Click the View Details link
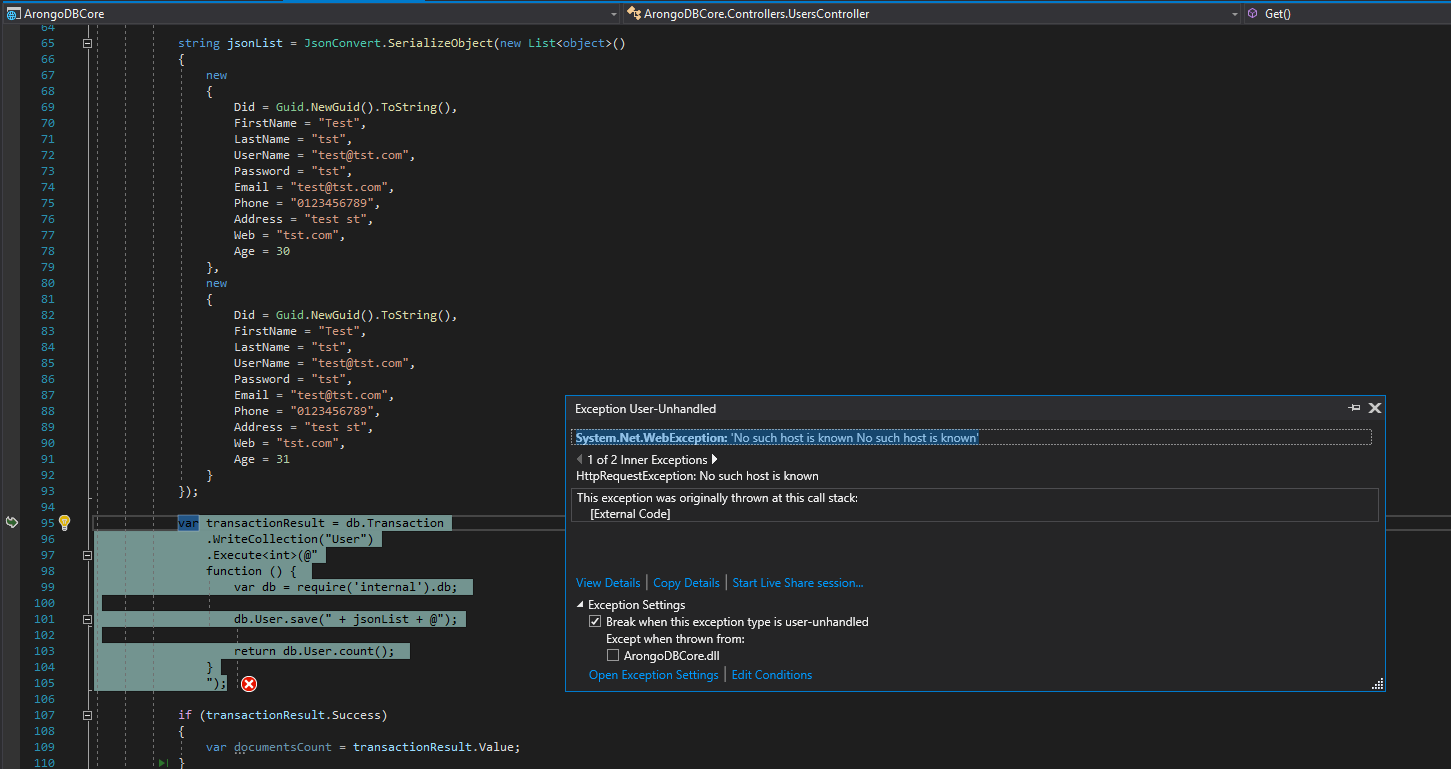1451x769 pixels. pos(608,583)
